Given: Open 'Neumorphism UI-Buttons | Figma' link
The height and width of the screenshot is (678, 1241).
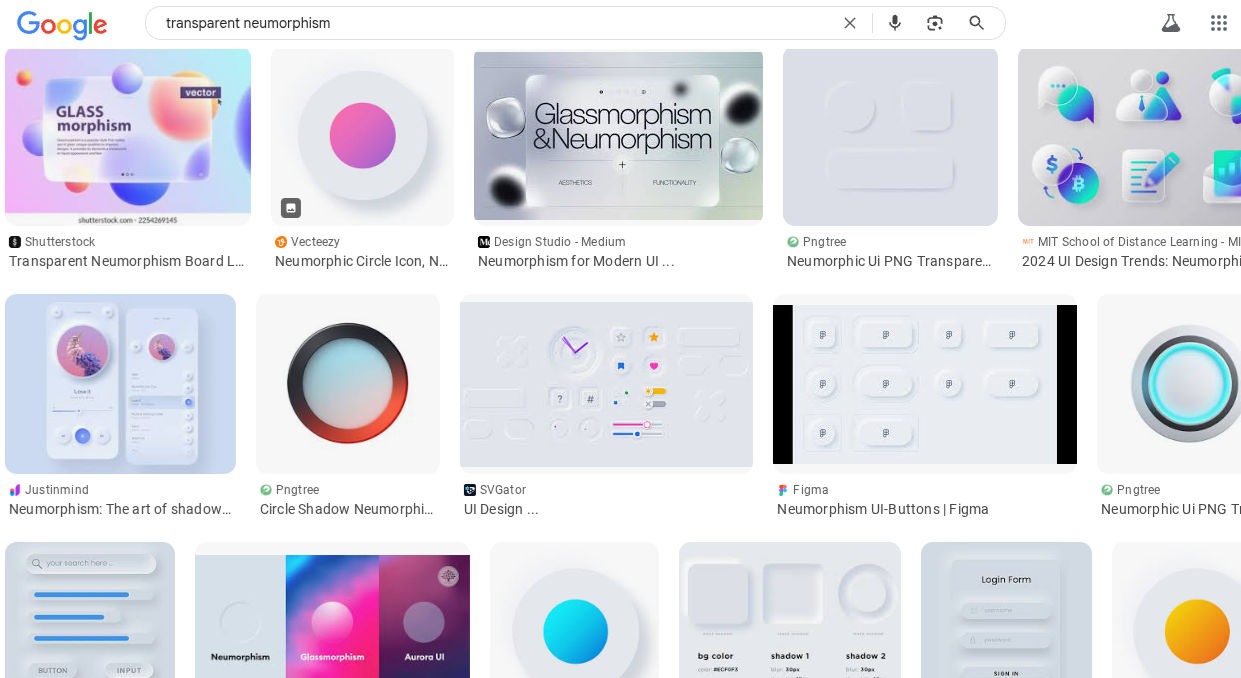Looking at the screenshot, I should click(883, 509).
